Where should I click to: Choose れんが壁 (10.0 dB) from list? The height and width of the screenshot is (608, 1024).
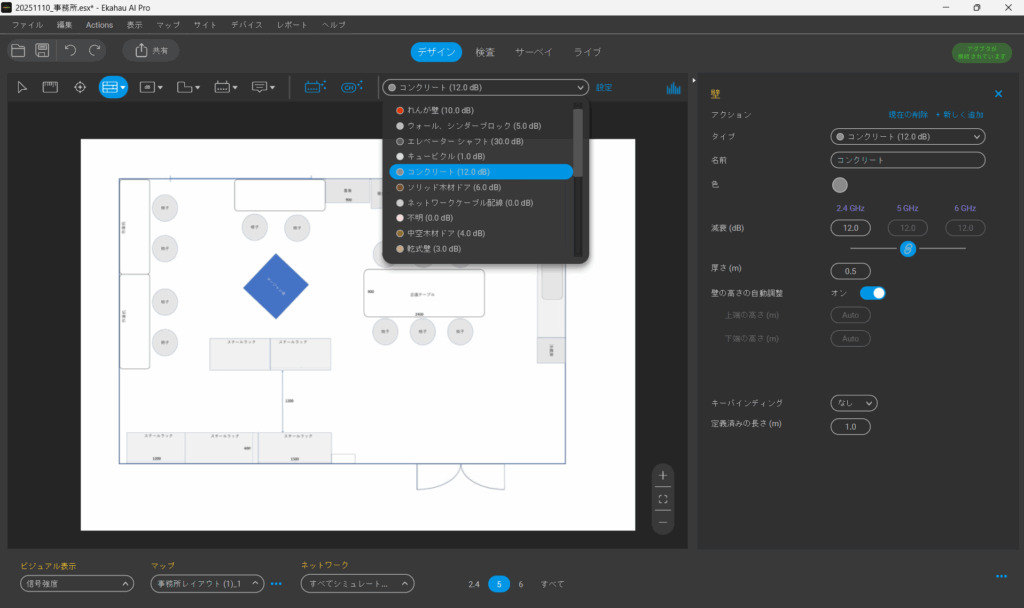[x=440, y=110]
